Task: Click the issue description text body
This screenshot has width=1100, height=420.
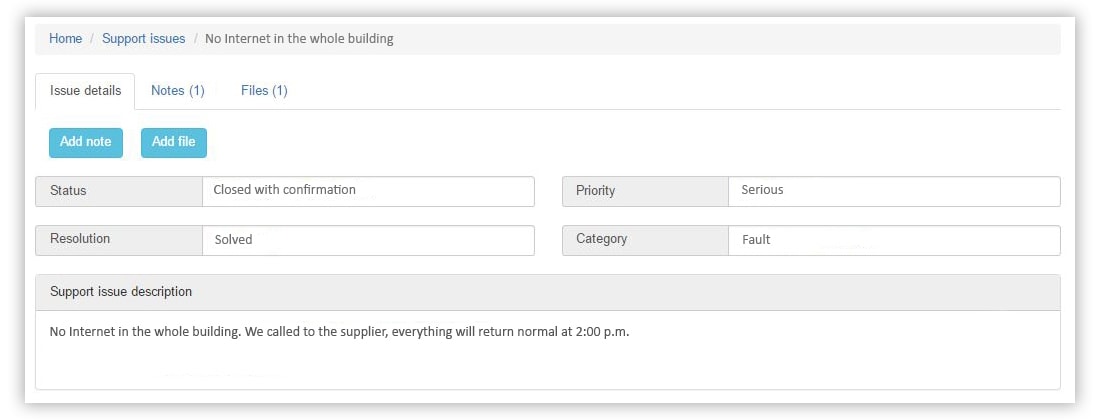Action: [x=340, y=332]
